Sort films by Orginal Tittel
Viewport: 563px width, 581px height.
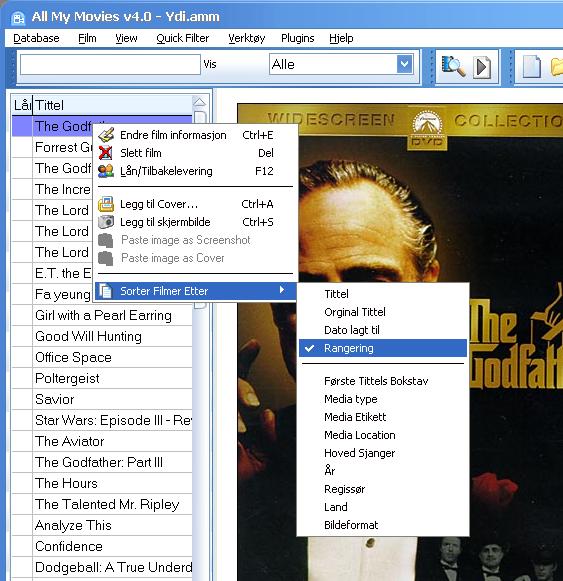pyautogui.click(x=383, y=312)
